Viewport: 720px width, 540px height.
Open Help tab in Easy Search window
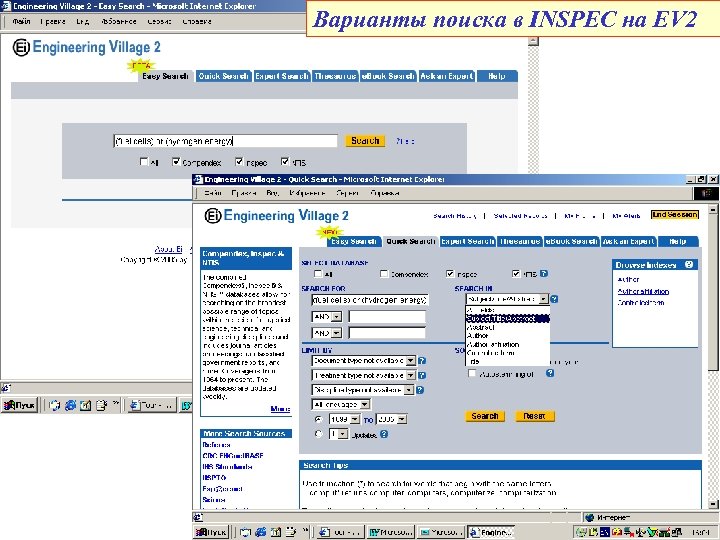click(x=497, y=76)
